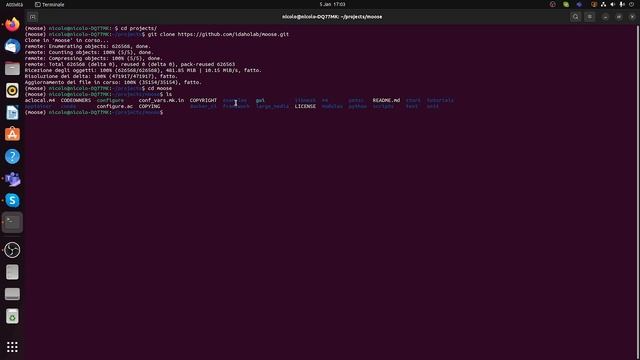Show Applications grid at dock bottom
640x360 pixels.
coord(12,347)
